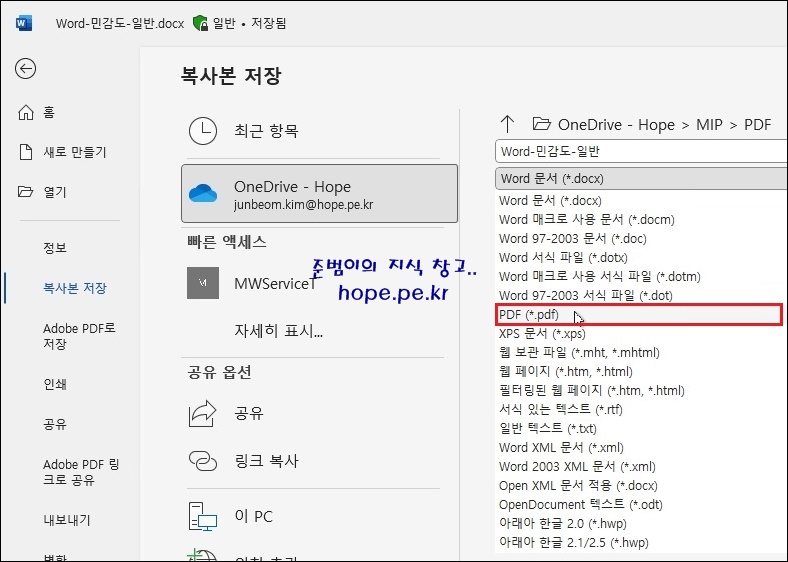The height and width of the screenshot is (562, 788).
Task: Click the back arrow circle icon
Action: (x=25, y=69)
